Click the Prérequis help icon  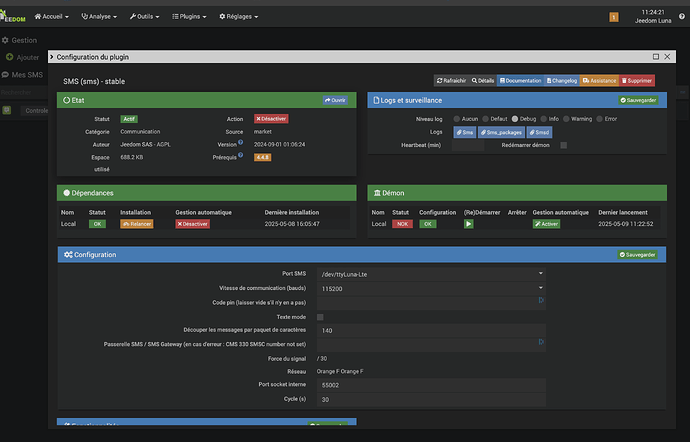241,155
